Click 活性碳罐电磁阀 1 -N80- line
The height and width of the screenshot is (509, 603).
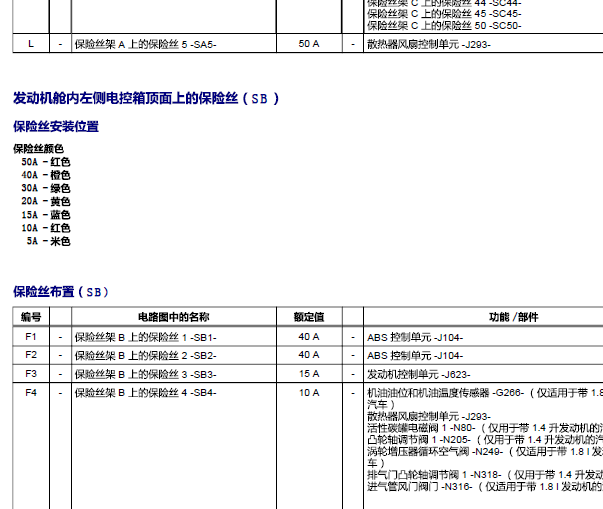pyautogui.click(x=485, y=428)
